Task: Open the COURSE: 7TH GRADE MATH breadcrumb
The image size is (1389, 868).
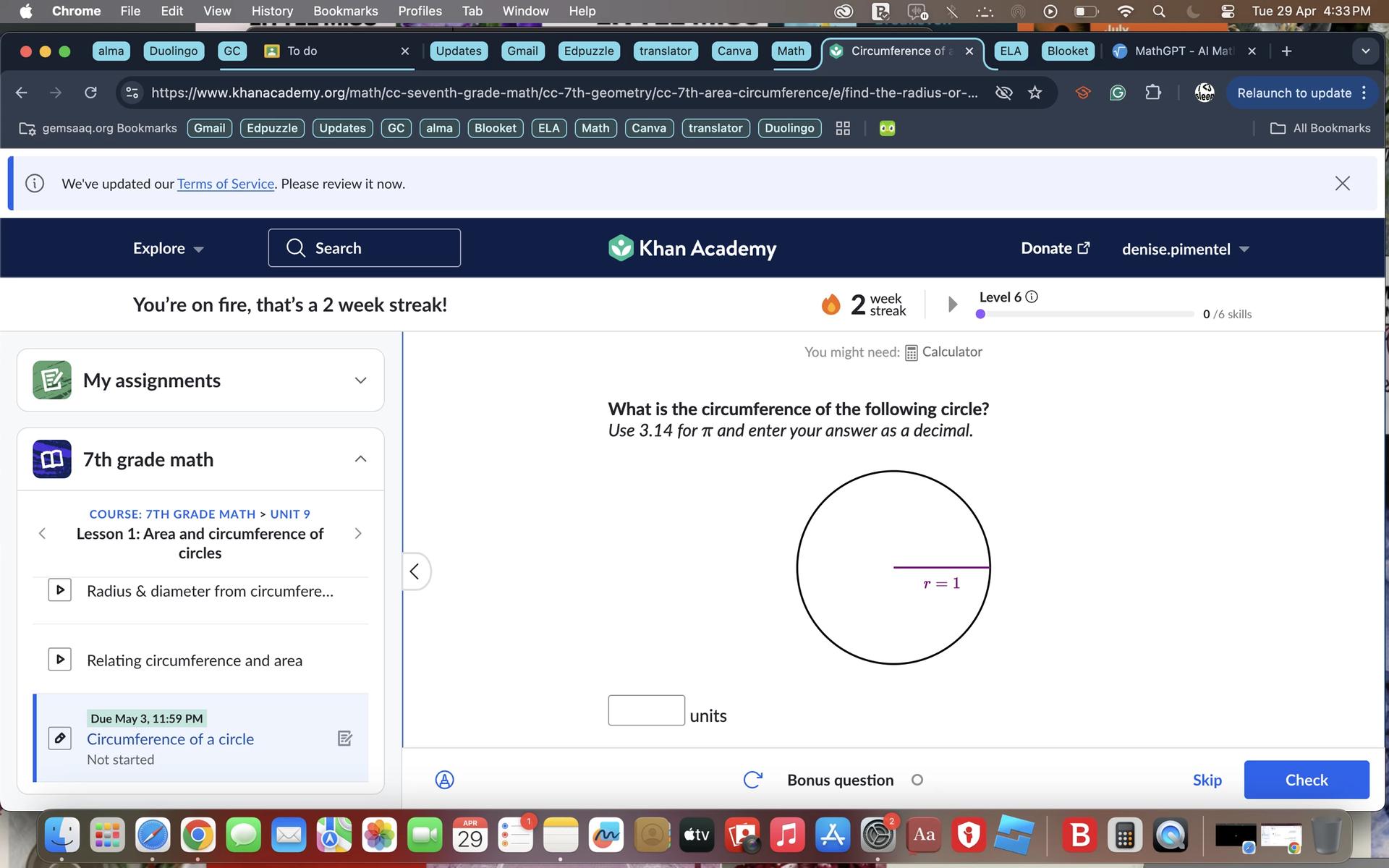Action: coord(172,514)
